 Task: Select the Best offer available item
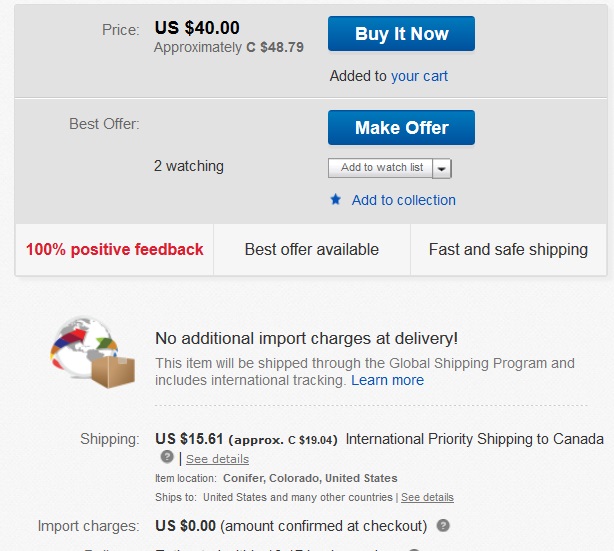(x=312, y=249)
